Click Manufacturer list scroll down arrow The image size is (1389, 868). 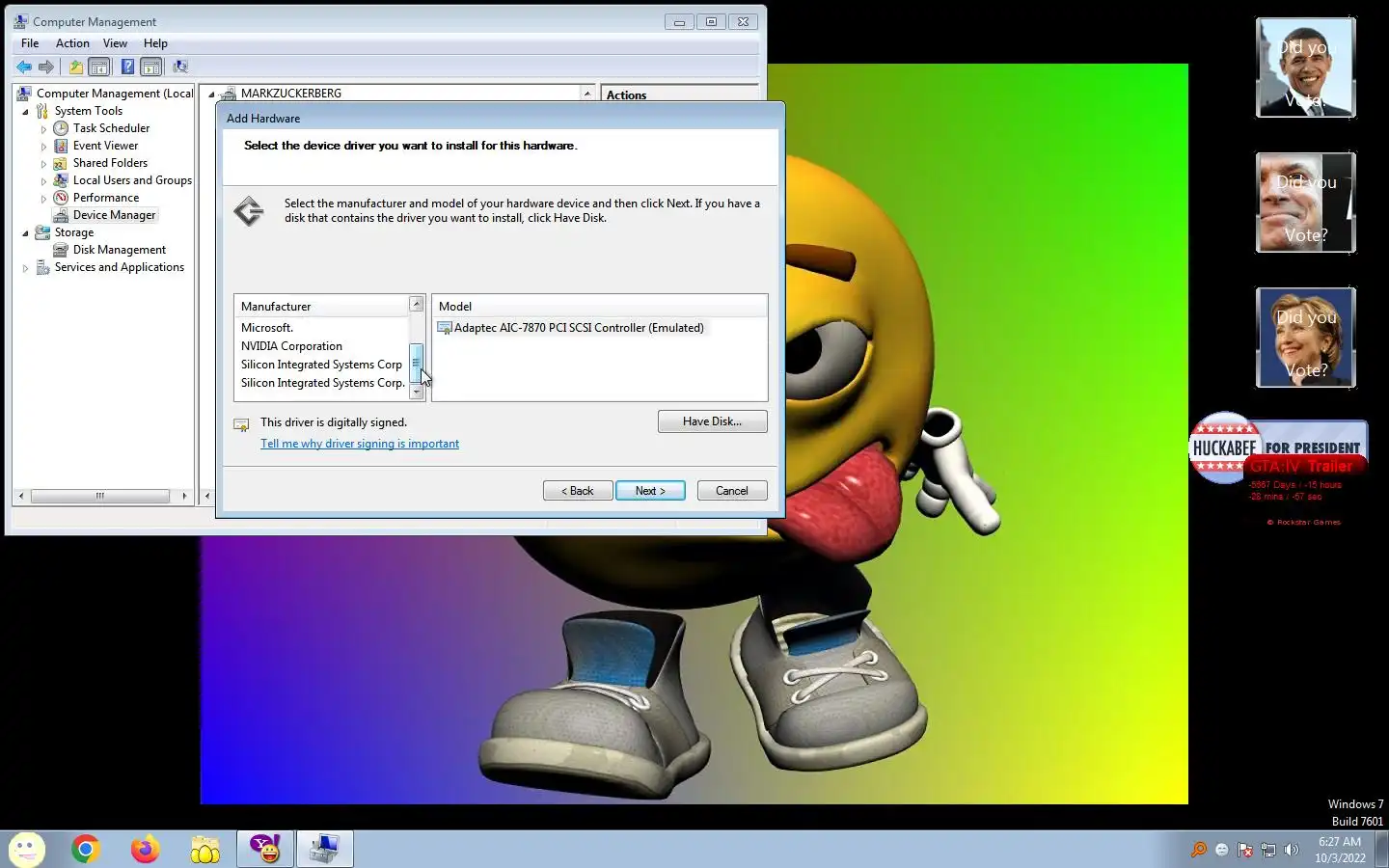417,393
